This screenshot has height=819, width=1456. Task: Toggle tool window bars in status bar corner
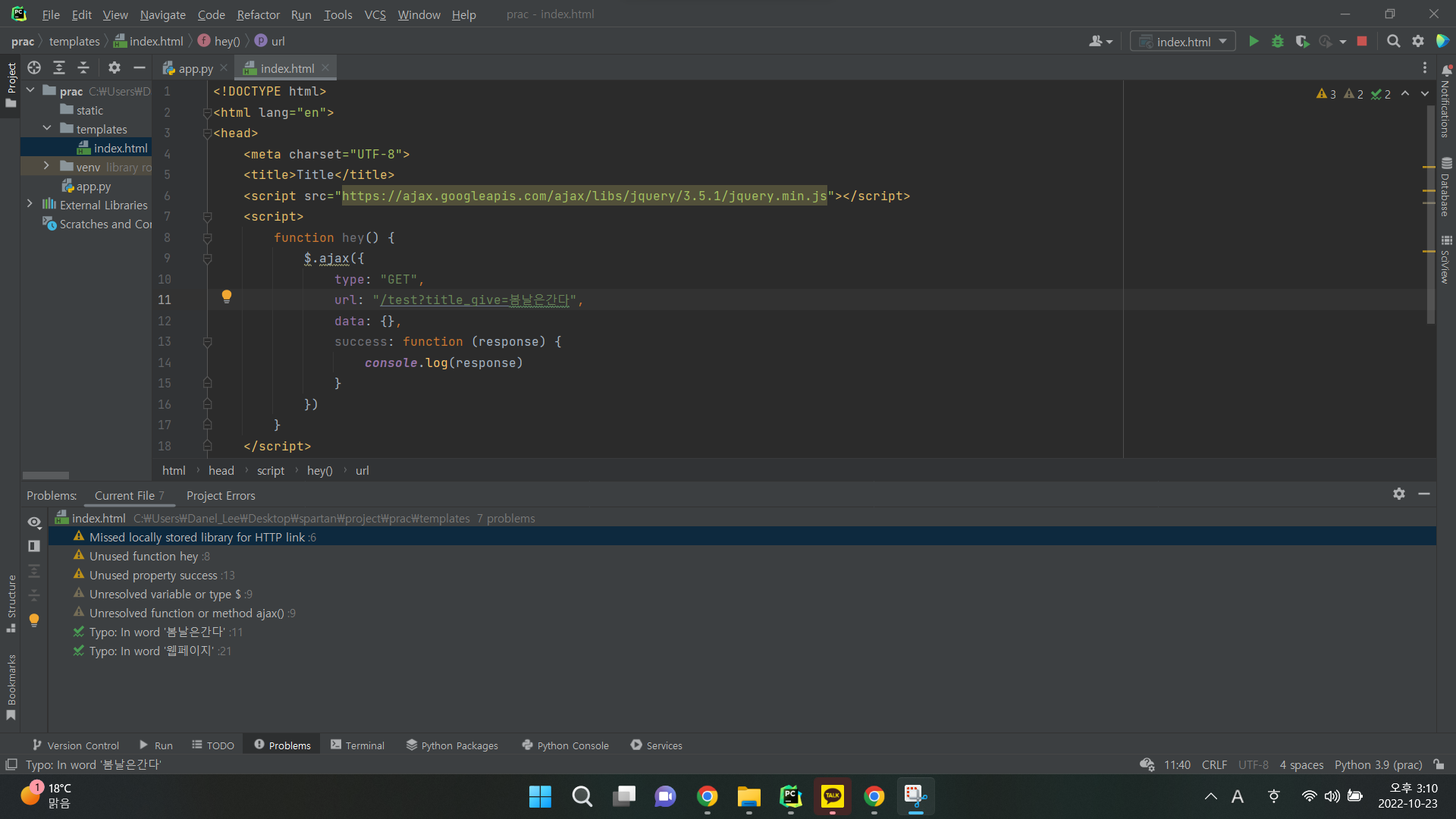(11, 764)
